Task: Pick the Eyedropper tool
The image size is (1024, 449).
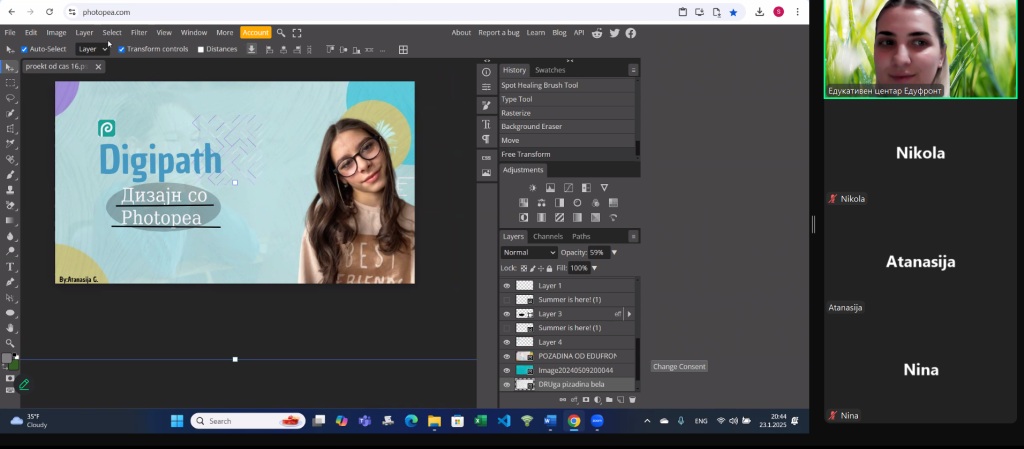Action: click(10, 144)
